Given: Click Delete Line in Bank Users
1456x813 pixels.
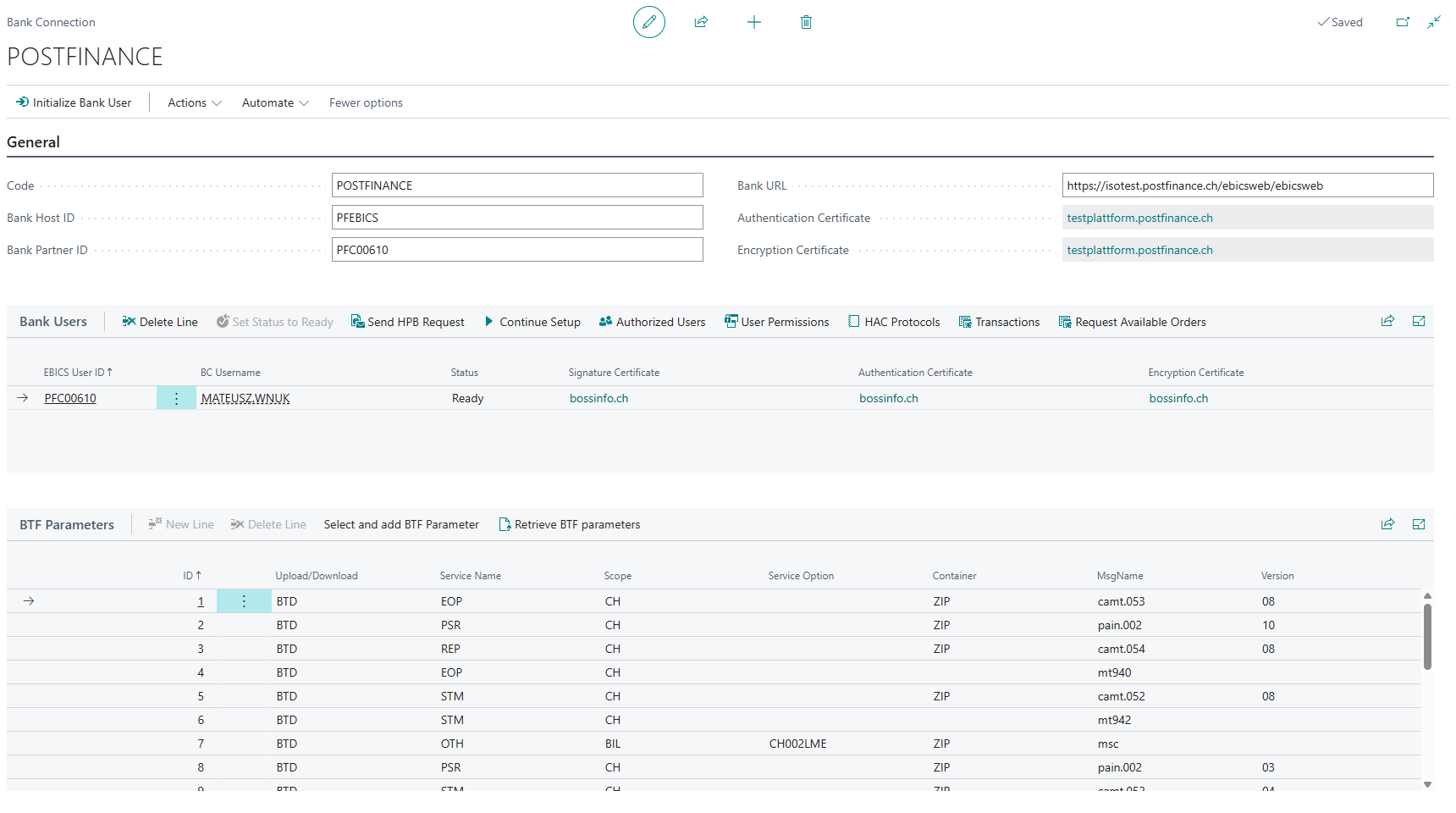Looking at the screenshot, I should click(160, 322).
